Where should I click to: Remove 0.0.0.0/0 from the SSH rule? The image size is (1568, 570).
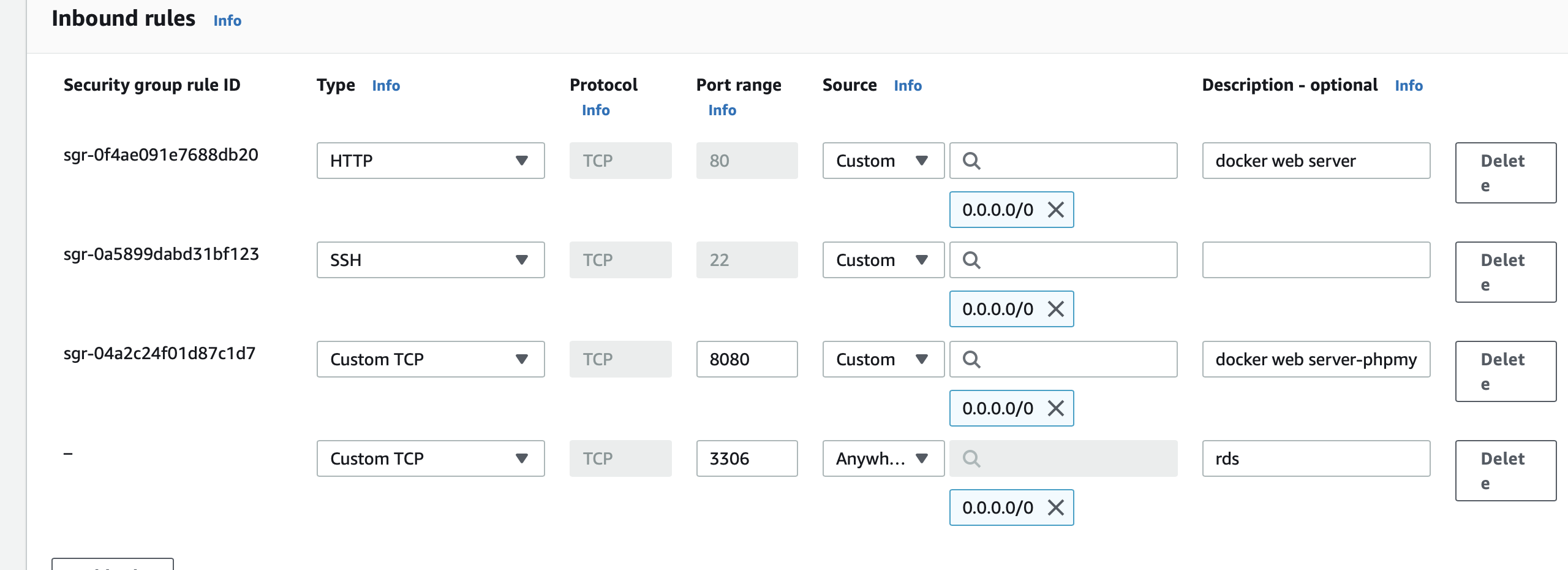pyautogui.click(x=1055, y=309)
